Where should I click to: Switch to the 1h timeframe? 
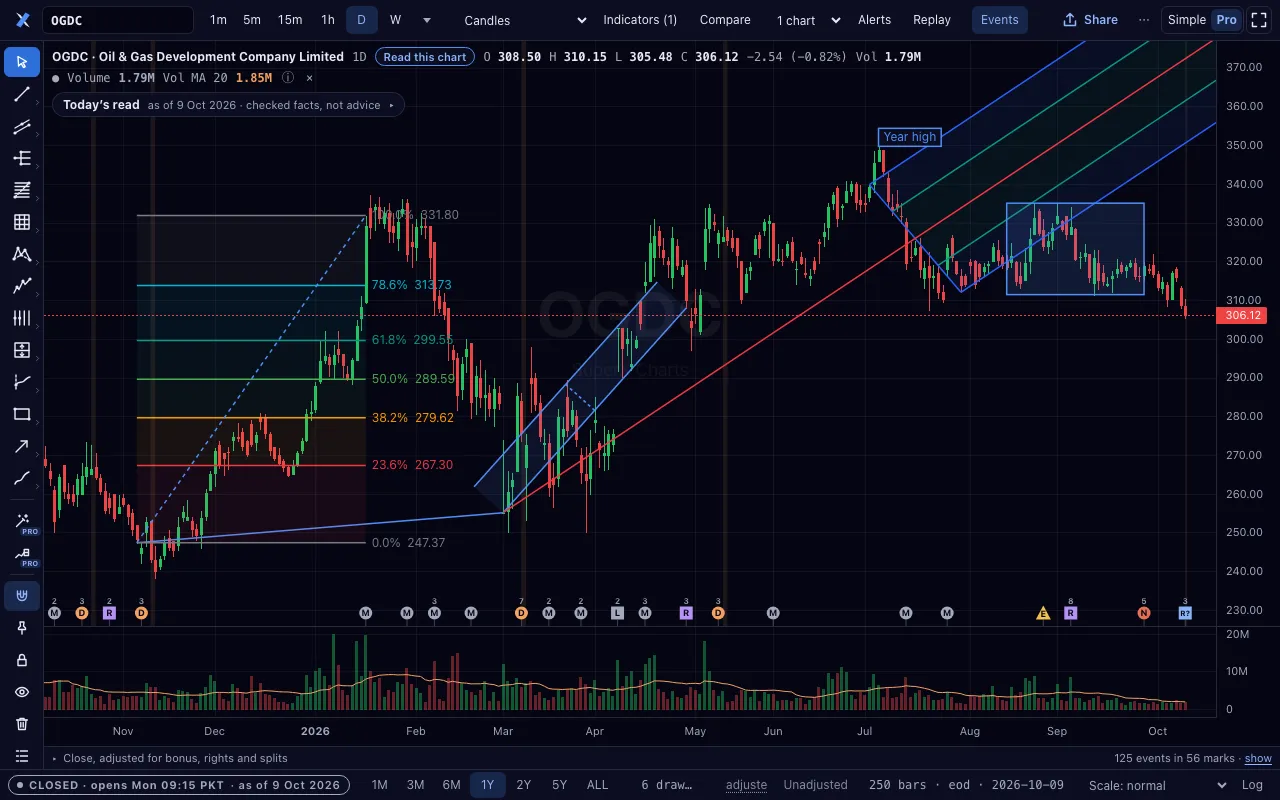click(x=328, y=20)
